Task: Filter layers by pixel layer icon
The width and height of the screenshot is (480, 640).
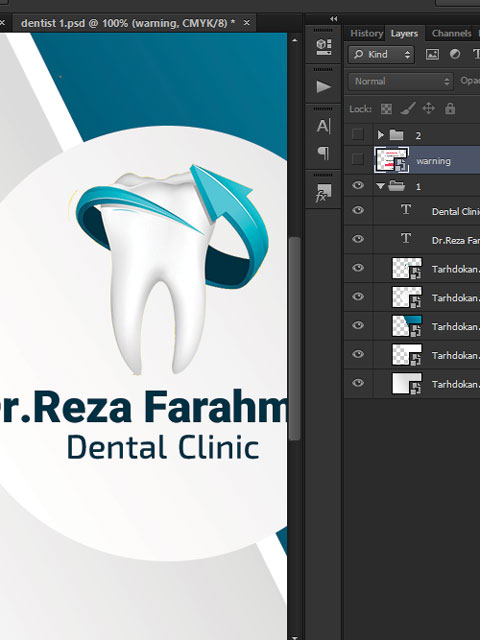Action: click(432, 54)
